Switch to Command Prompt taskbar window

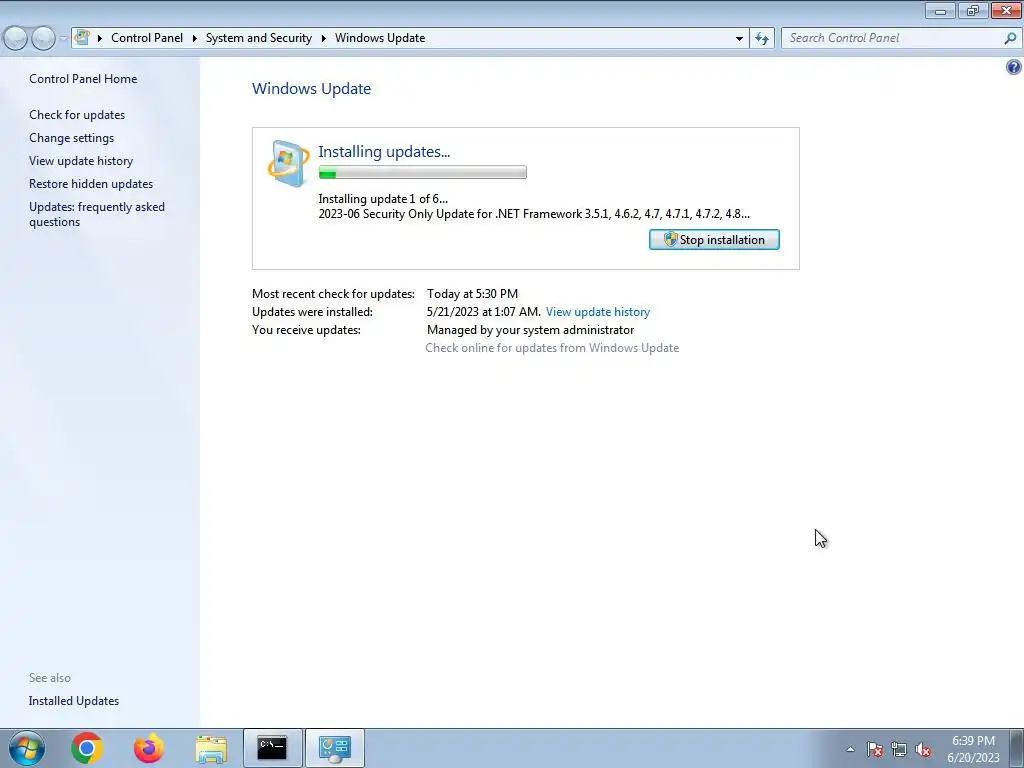272,748
